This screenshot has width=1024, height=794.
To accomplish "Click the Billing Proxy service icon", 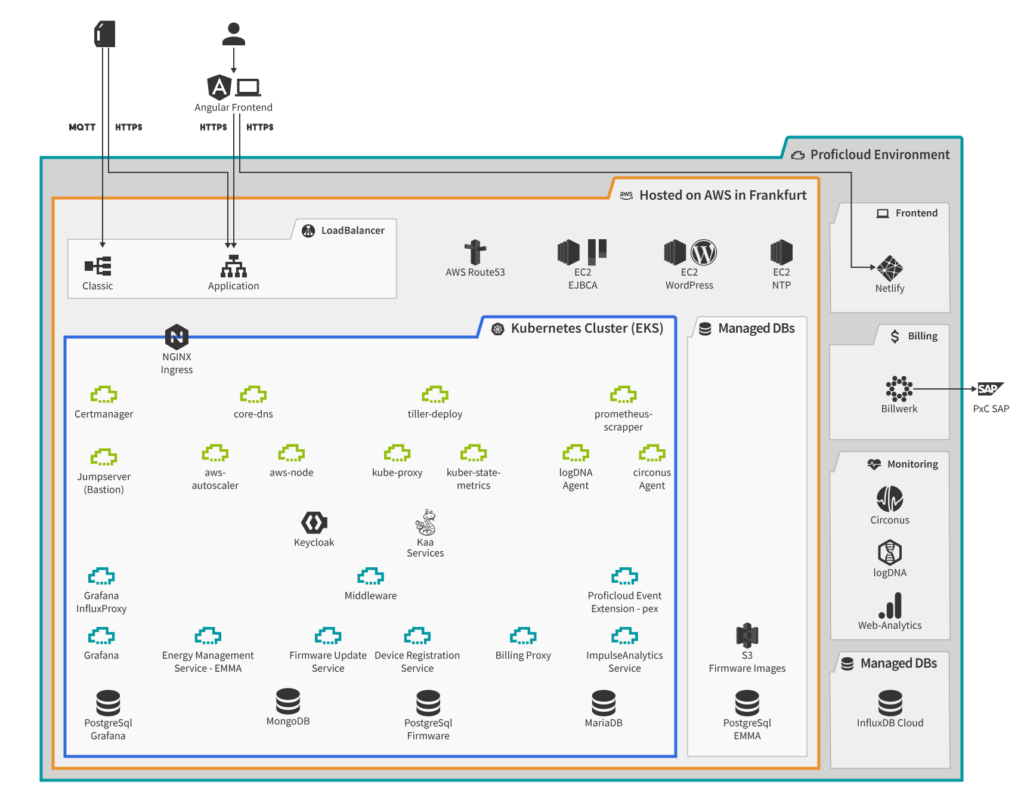I will (523, 636).
